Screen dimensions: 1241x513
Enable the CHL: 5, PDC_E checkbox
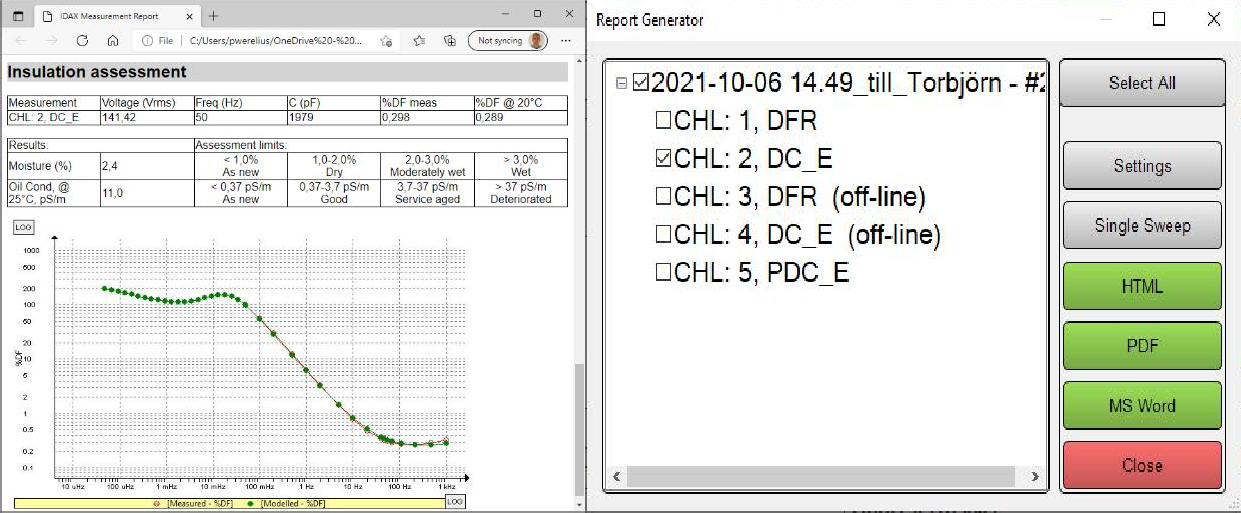click(x=663, y=272)
